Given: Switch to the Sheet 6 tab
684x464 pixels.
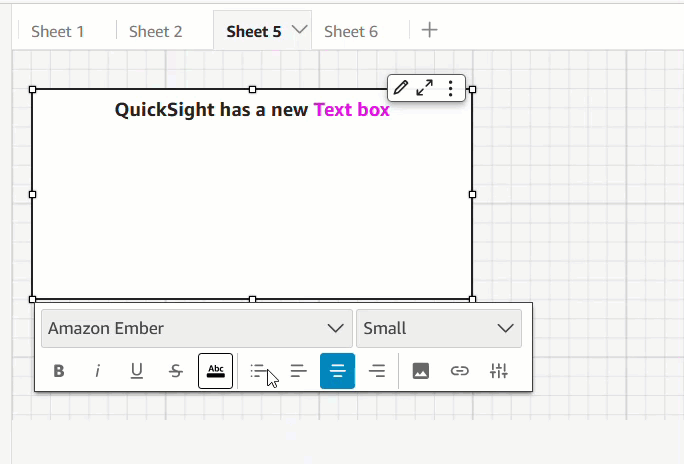Looking at the screenshot, I should point(351,31).
